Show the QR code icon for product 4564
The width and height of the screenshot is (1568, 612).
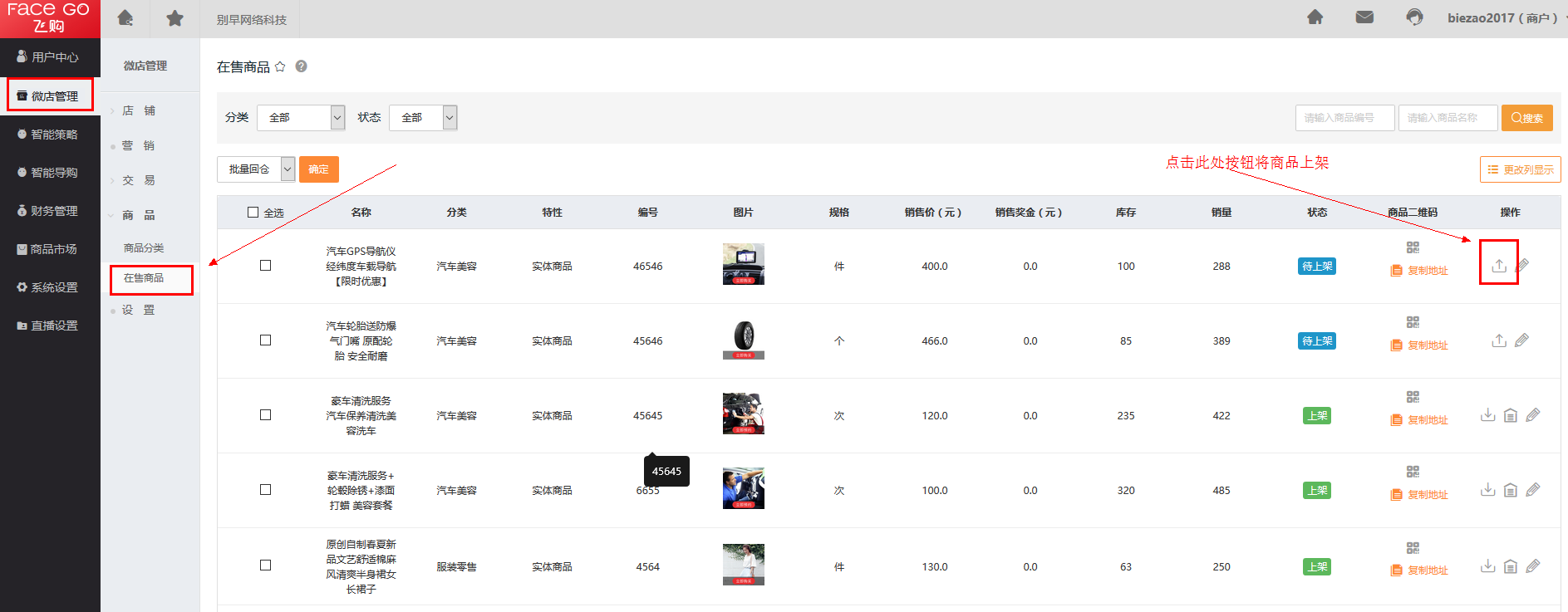pyautogui.click(x=1413, y=548)
